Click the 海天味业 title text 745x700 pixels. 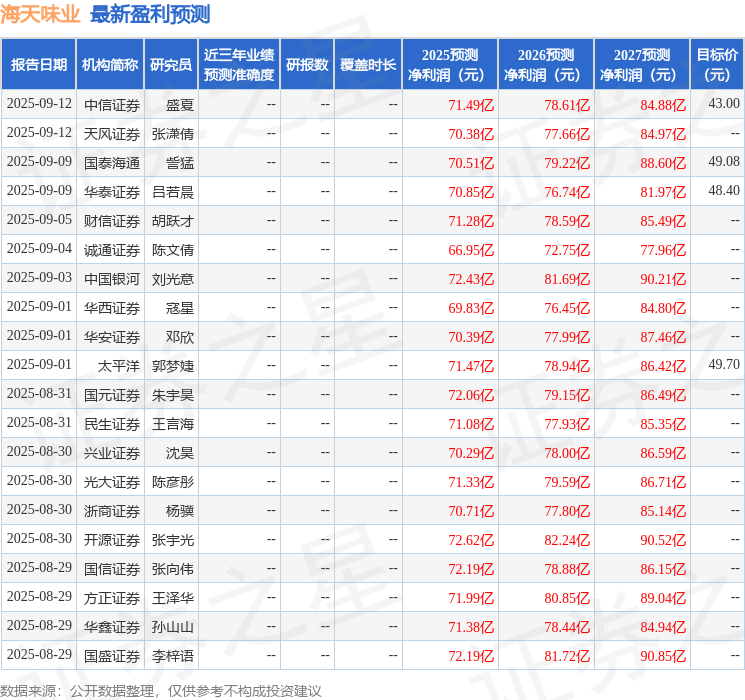pos(40,14)
